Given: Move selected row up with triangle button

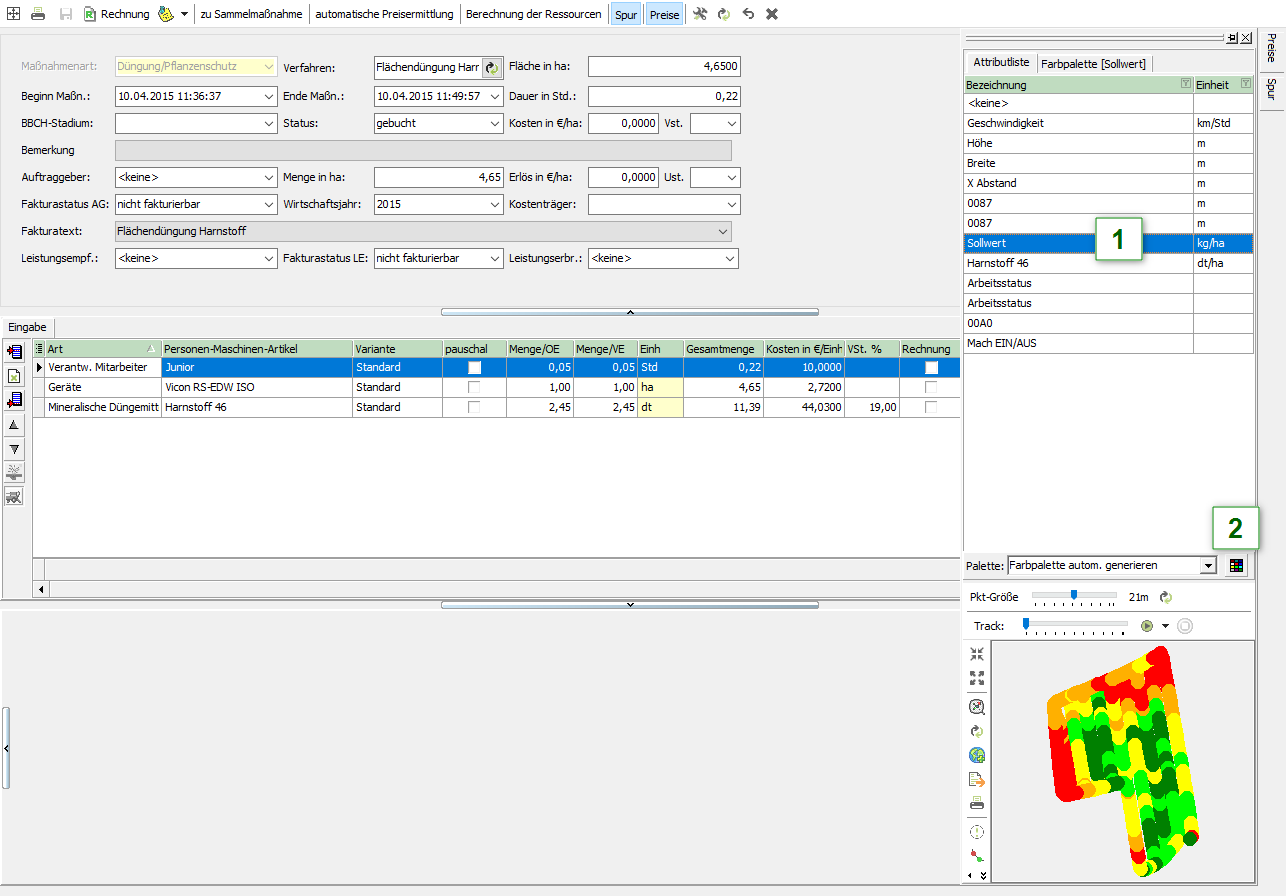Looking at the screenshot, I should click(x=15, y=425).
